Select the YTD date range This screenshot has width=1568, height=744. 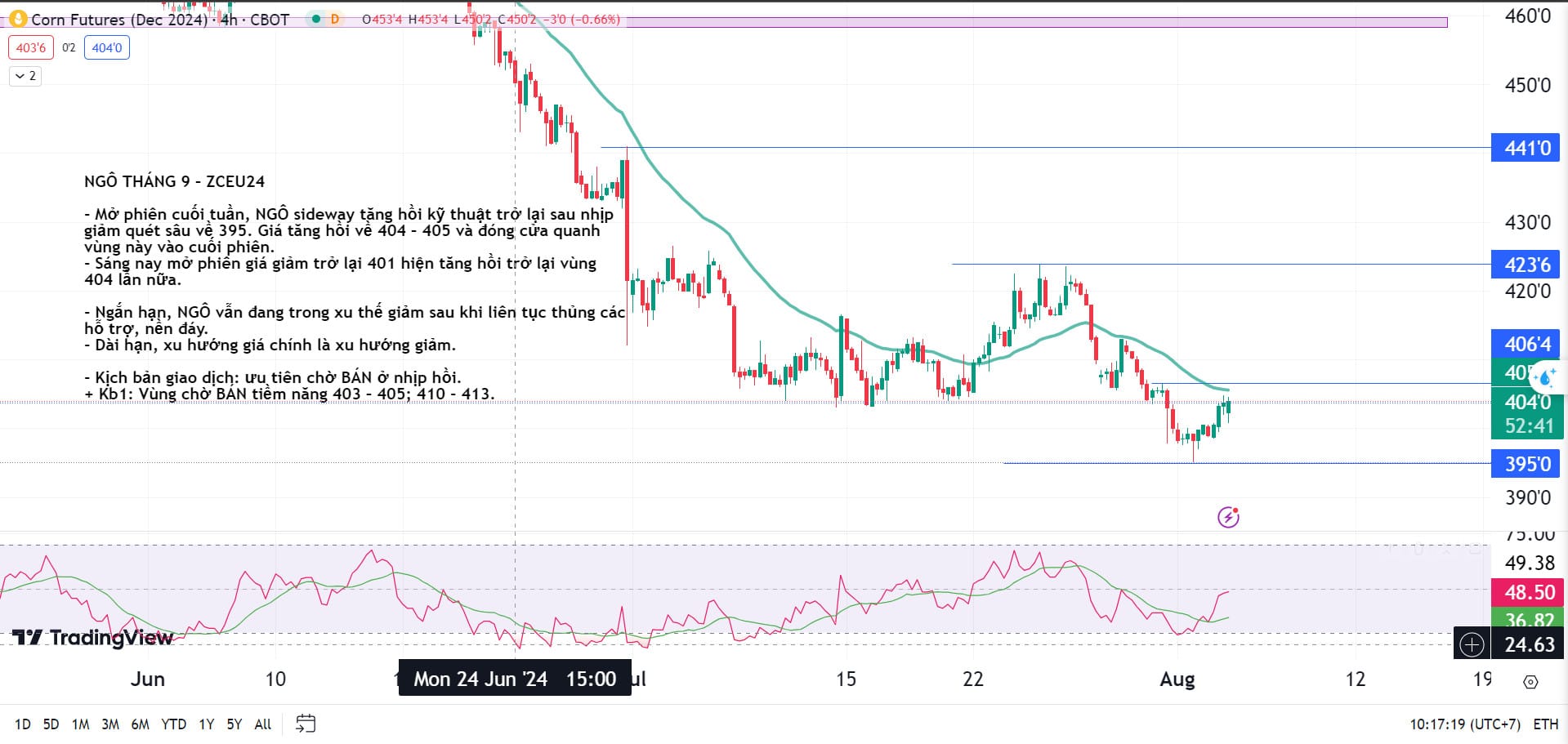click(173, 724)
